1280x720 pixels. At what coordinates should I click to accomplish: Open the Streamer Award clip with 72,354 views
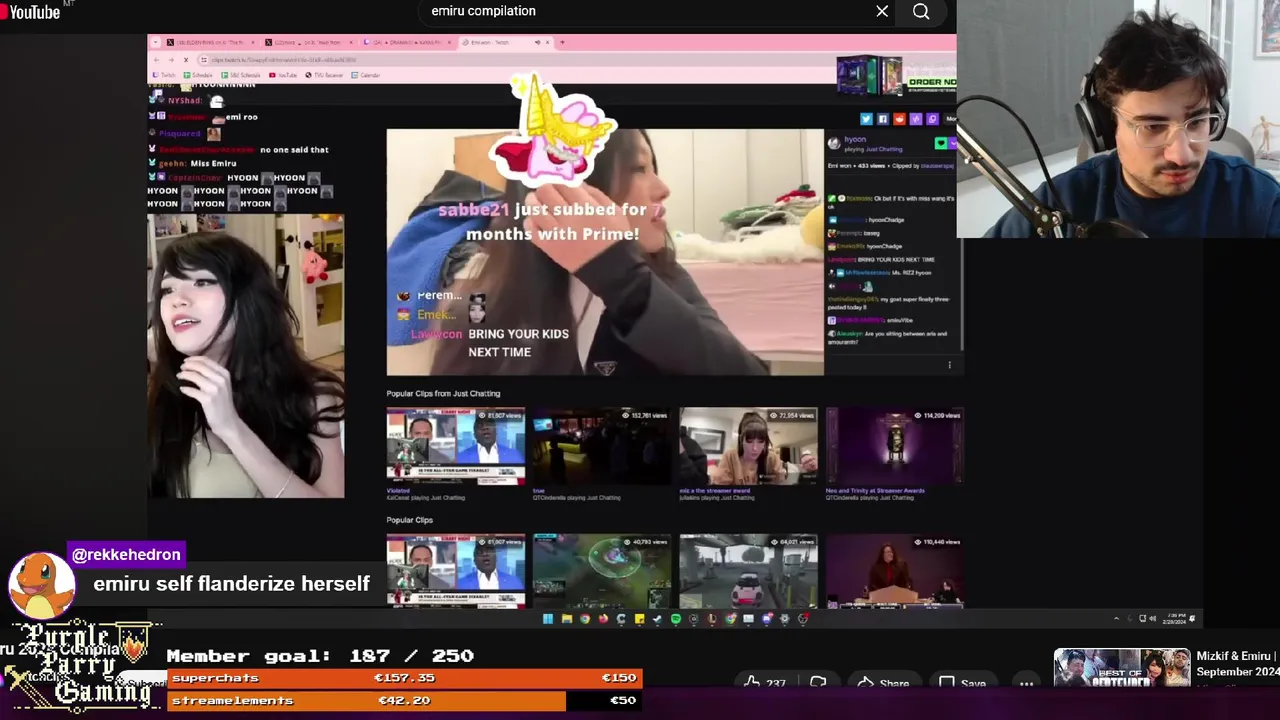click(748, 446)
